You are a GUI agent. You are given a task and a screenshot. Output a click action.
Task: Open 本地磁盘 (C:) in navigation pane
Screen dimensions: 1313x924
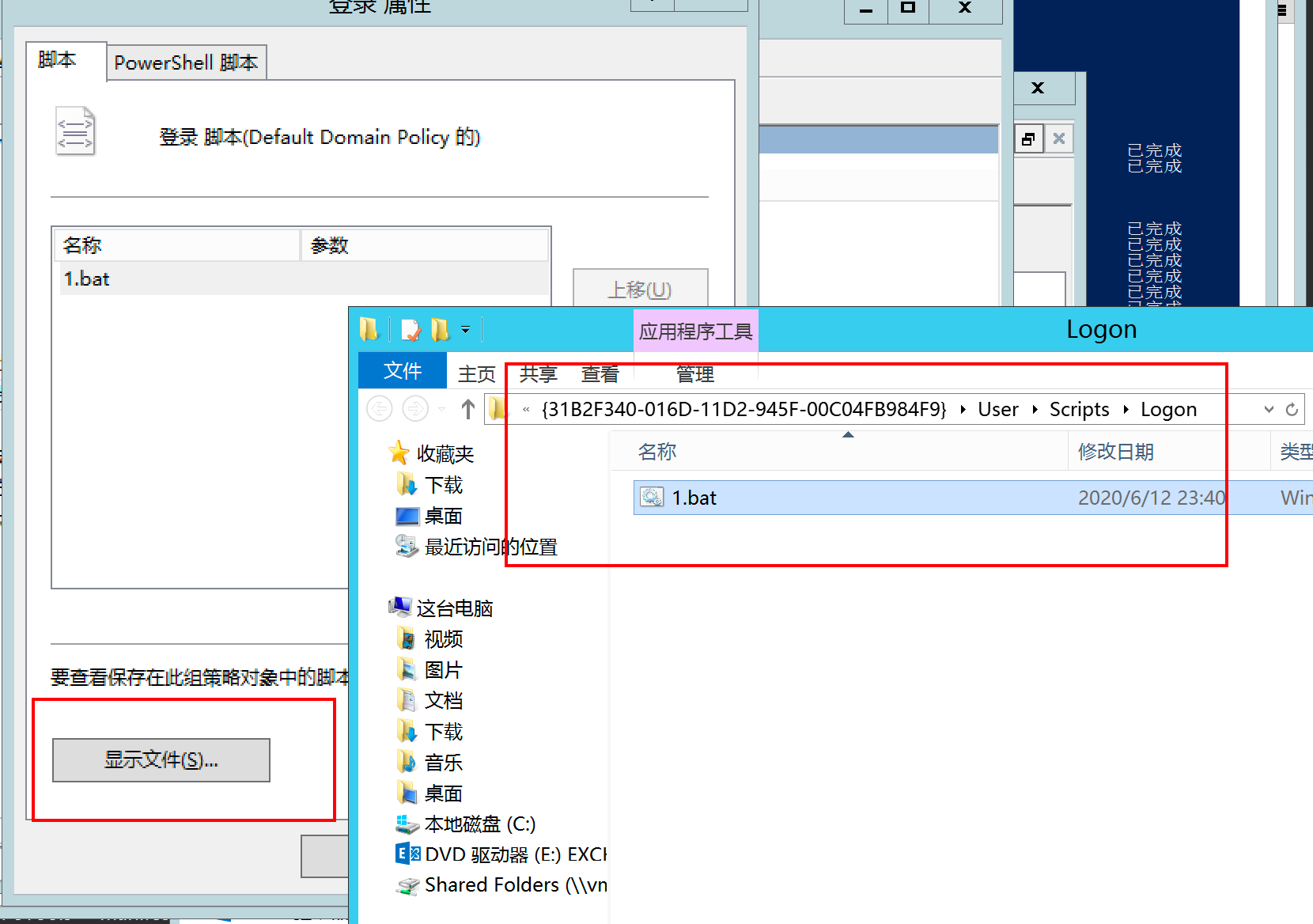(x=479, y=824)
